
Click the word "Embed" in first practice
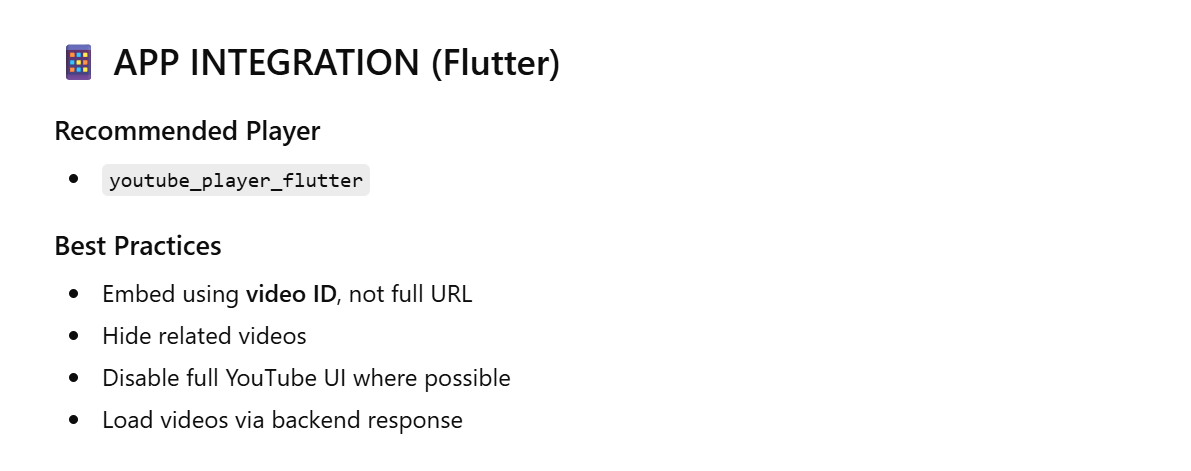[127, 294]
